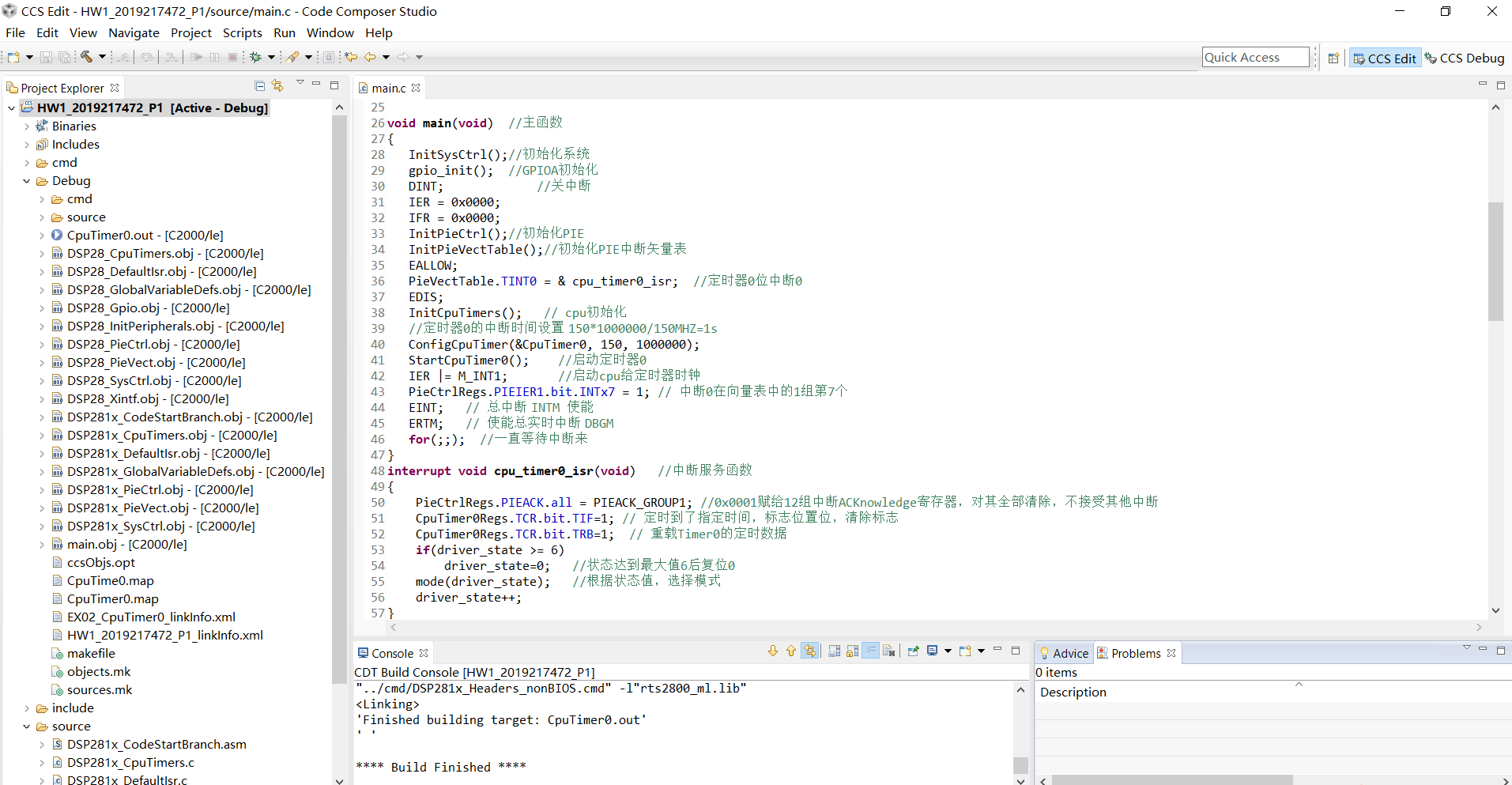Select DSP281x_CpuTimers.c source file
The height and width of the screenshot is (785, 1512).
[x=130, y=763]
